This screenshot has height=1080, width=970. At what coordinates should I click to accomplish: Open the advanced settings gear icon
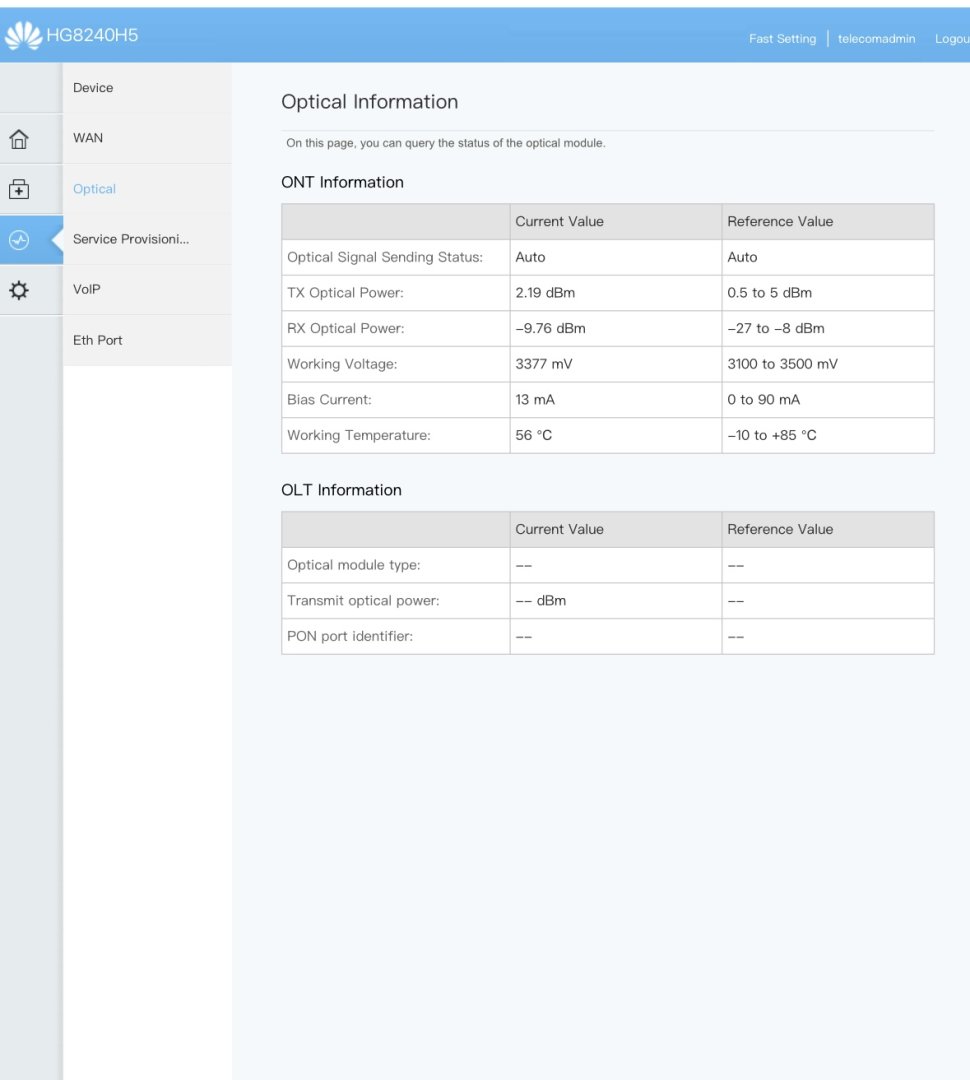tap(19, 290)
